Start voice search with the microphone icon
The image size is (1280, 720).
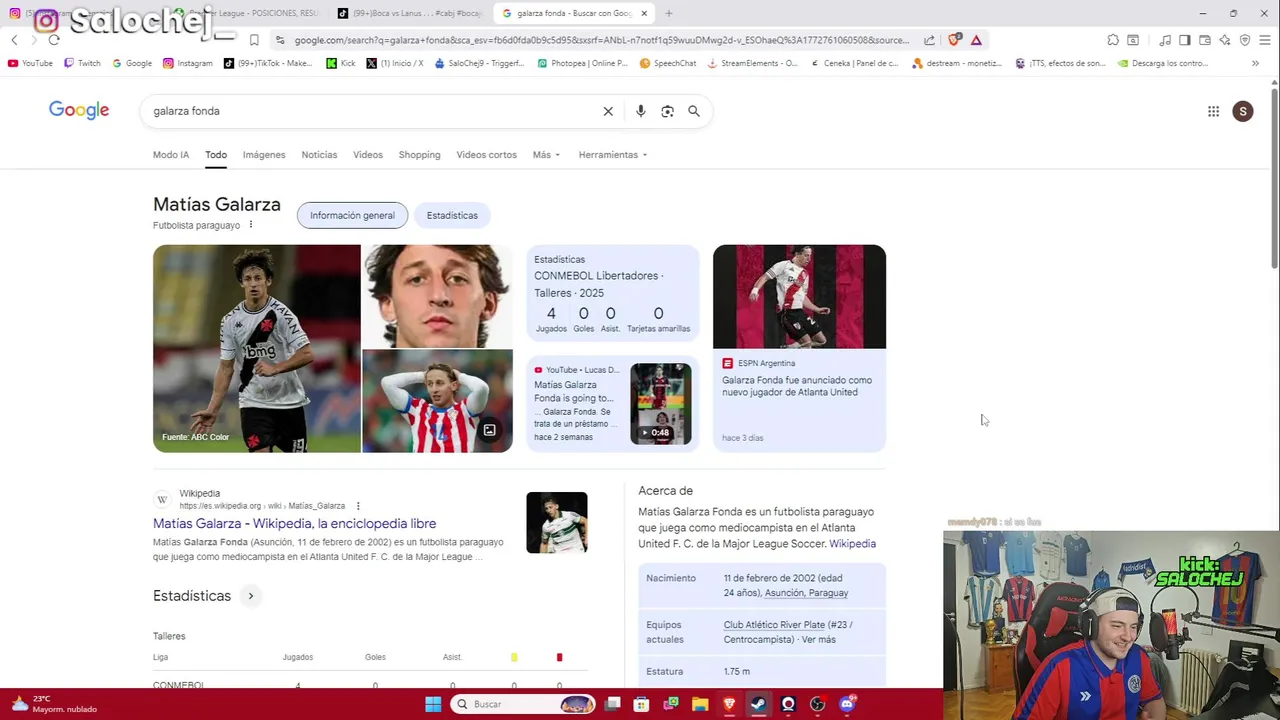pyautogui.click(x=640, y=111)
